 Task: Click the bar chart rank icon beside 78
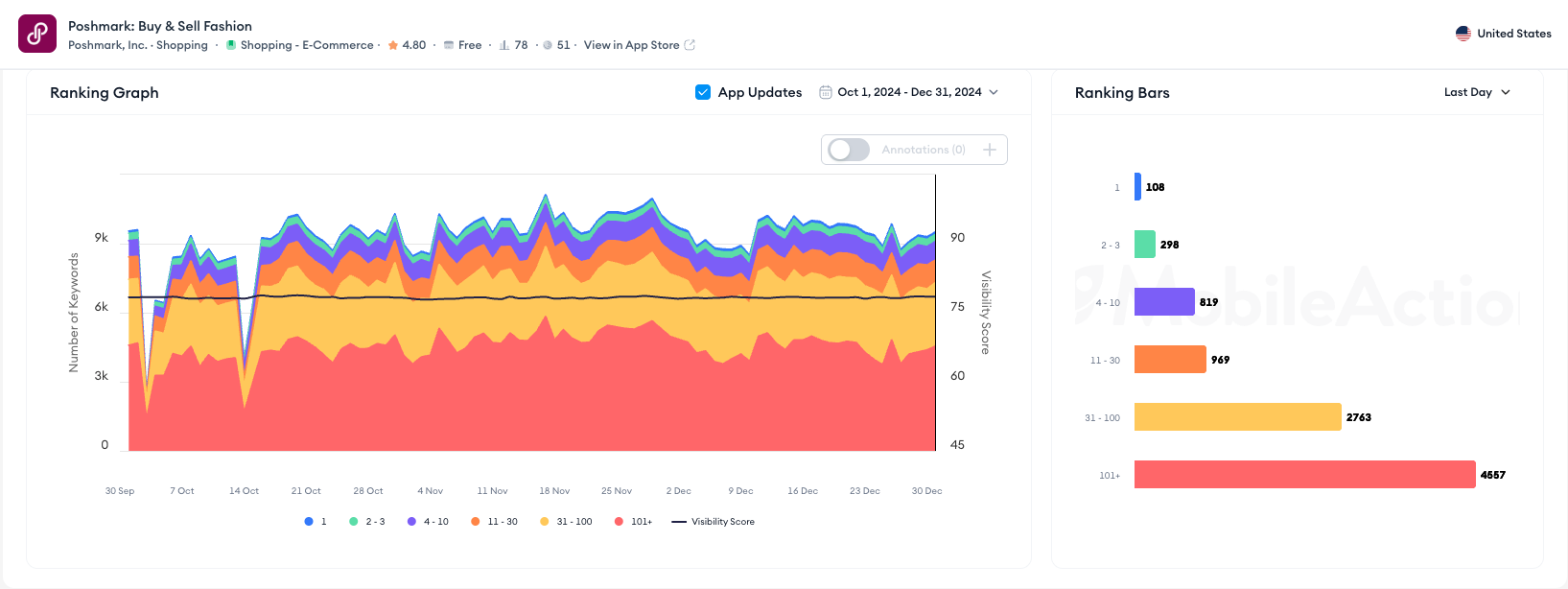(x=504, y=45)
